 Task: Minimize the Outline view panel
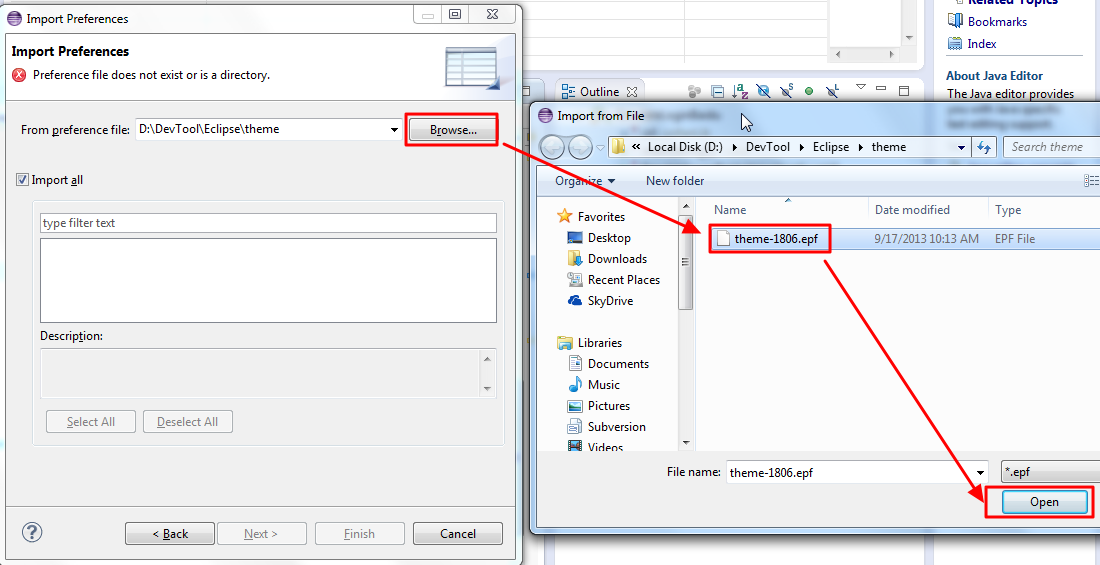click(882, 89)
